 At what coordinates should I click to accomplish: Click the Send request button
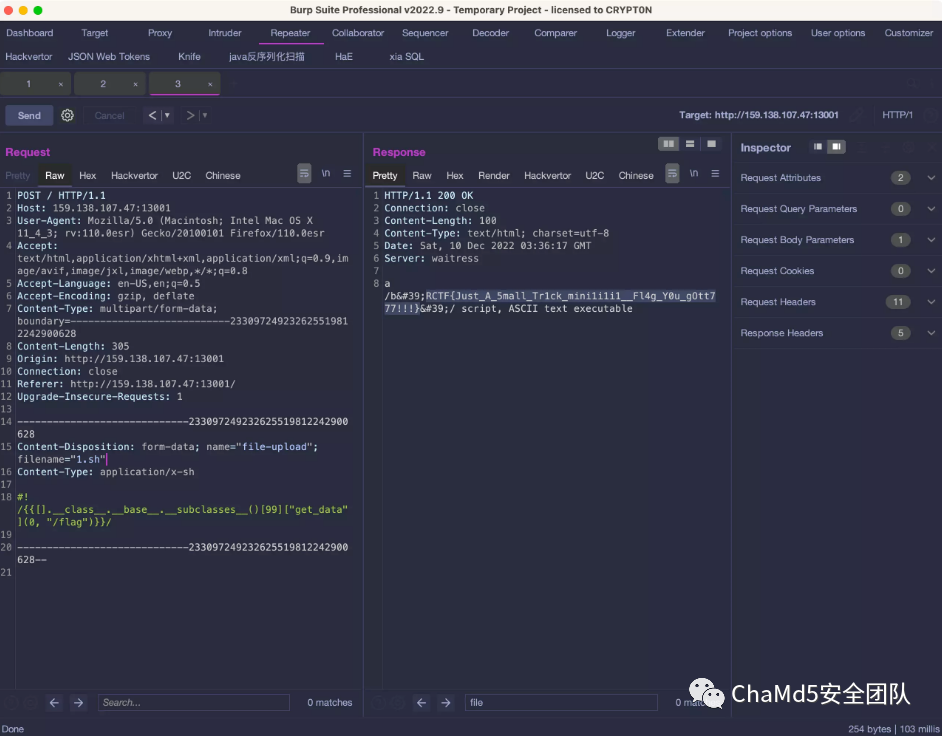pos(29,115)
